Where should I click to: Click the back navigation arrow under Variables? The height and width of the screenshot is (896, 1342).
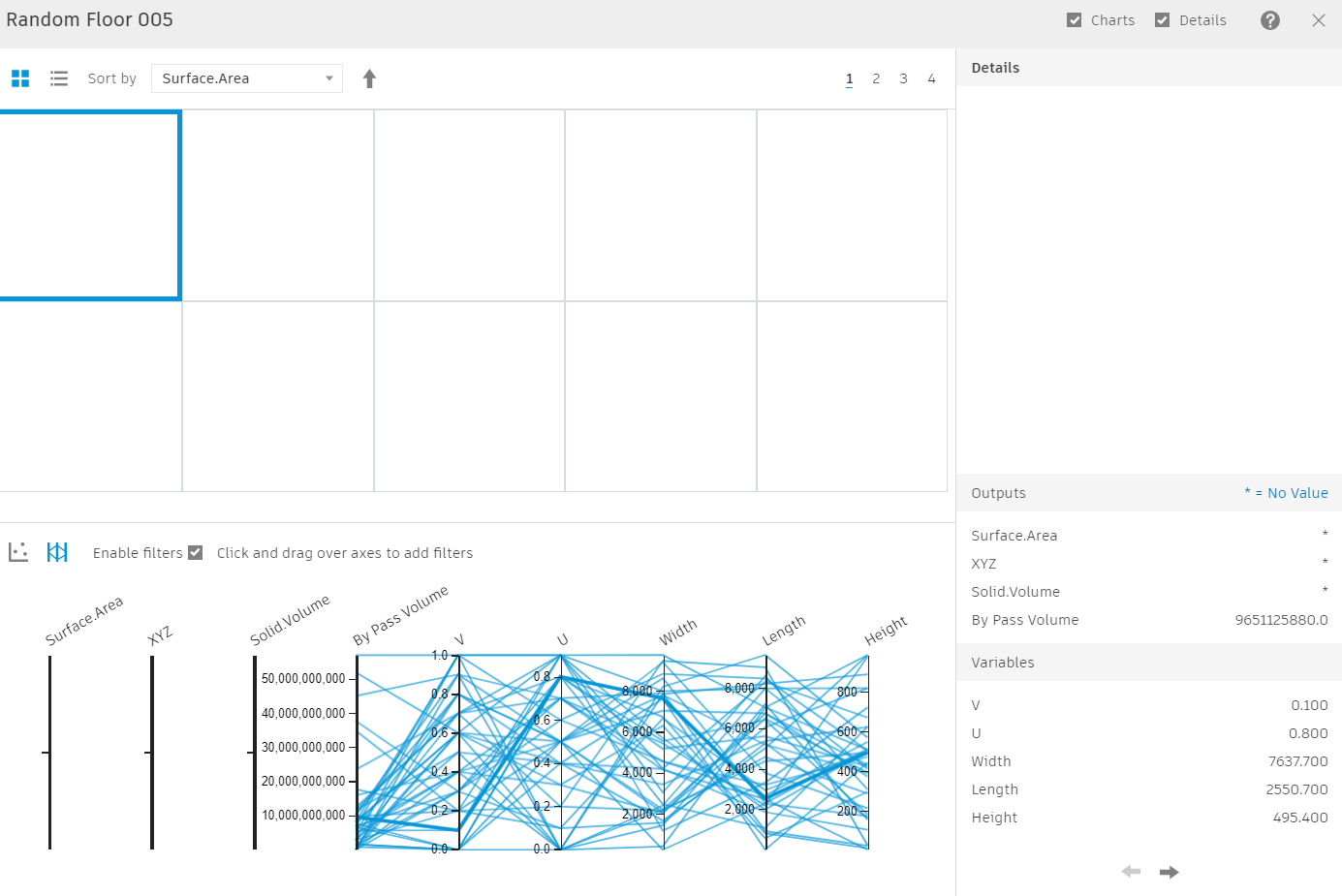(x=1131, y=872)
